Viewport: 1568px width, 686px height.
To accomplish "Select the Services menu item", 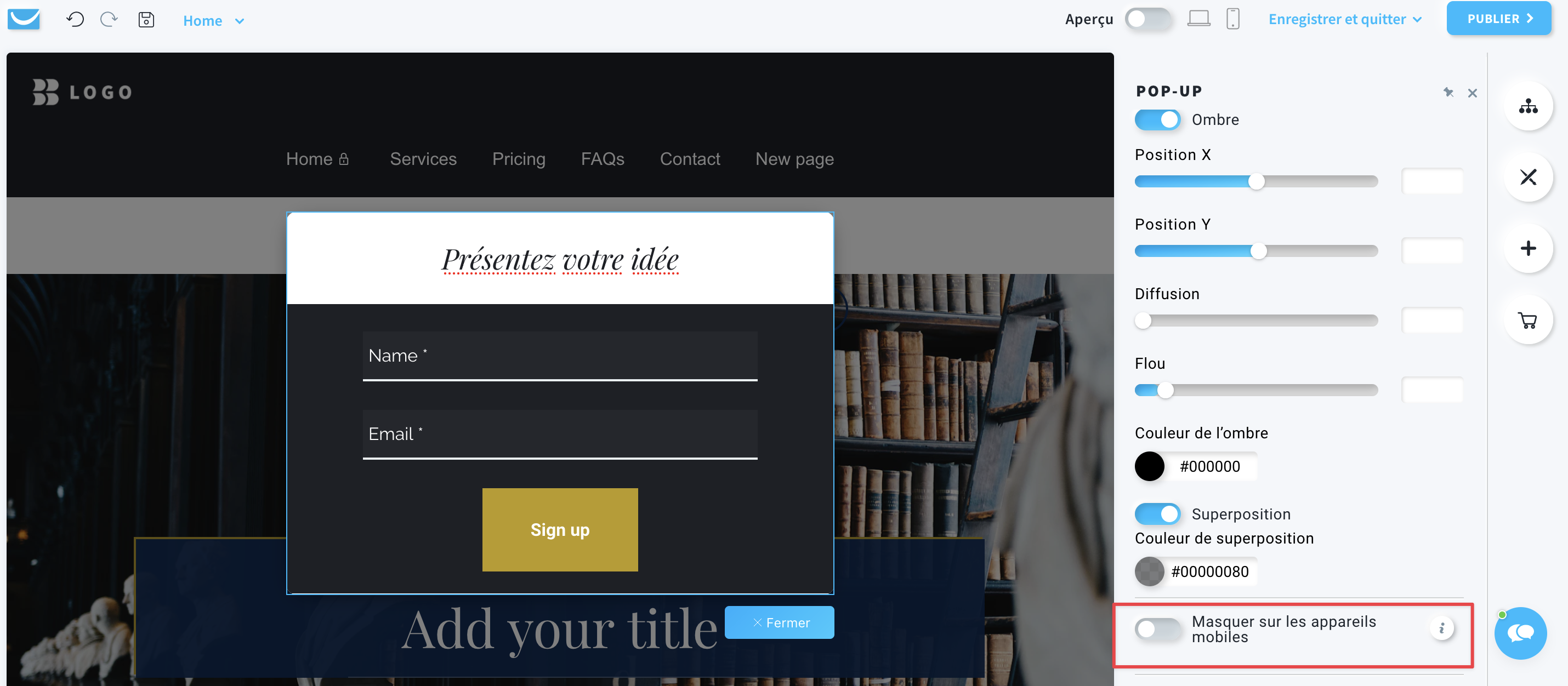I will (423, 159).
